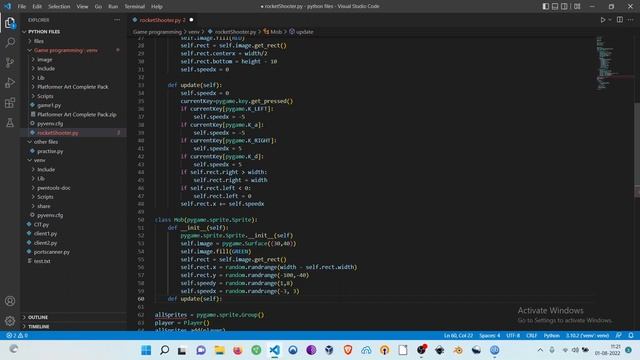Open Windows taskbar search

(164, 350)
